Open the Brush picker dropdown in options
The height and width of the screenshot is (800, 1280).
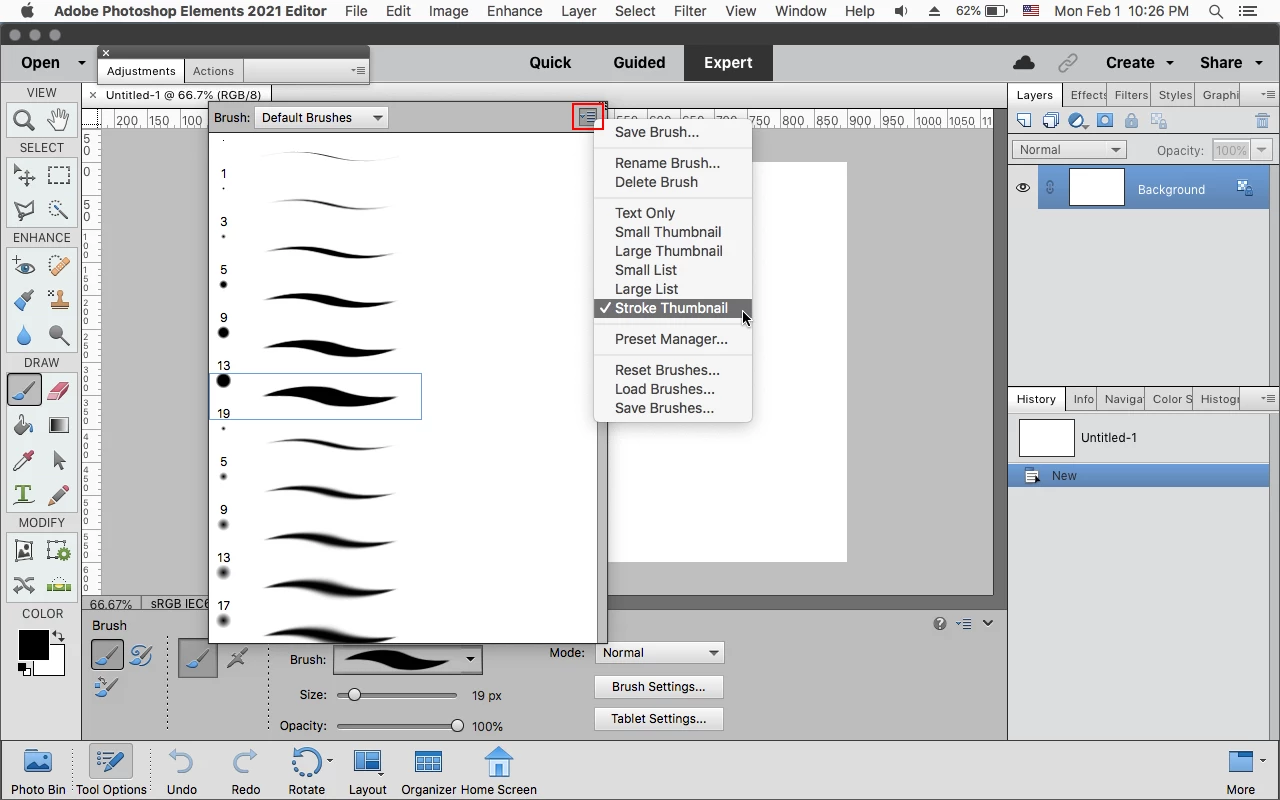pos(408,660)
